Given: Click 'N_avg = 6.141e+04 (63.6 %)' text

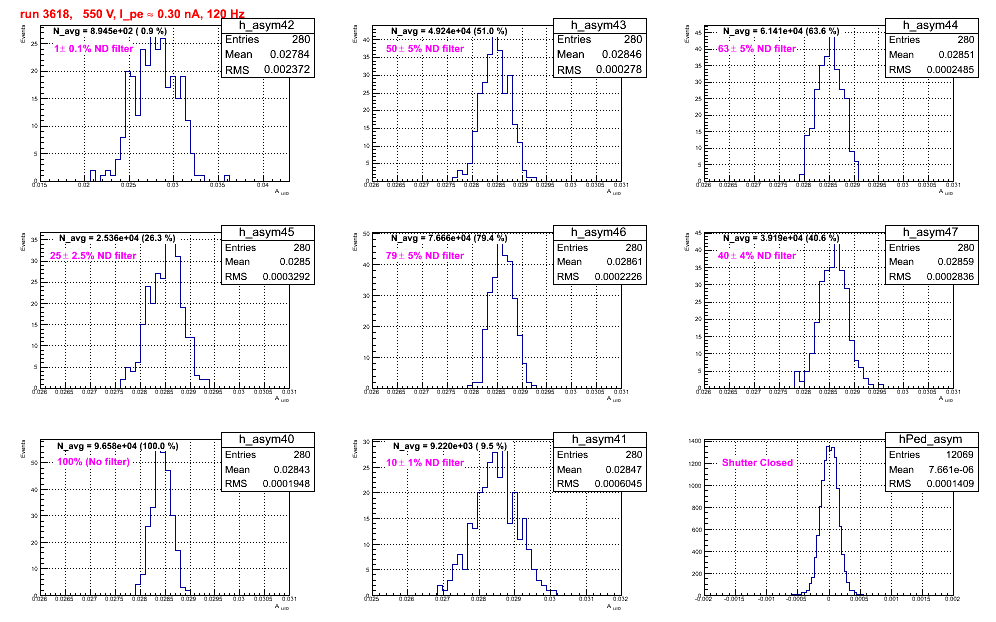Looking at the screenshot, I should [781, 30].
